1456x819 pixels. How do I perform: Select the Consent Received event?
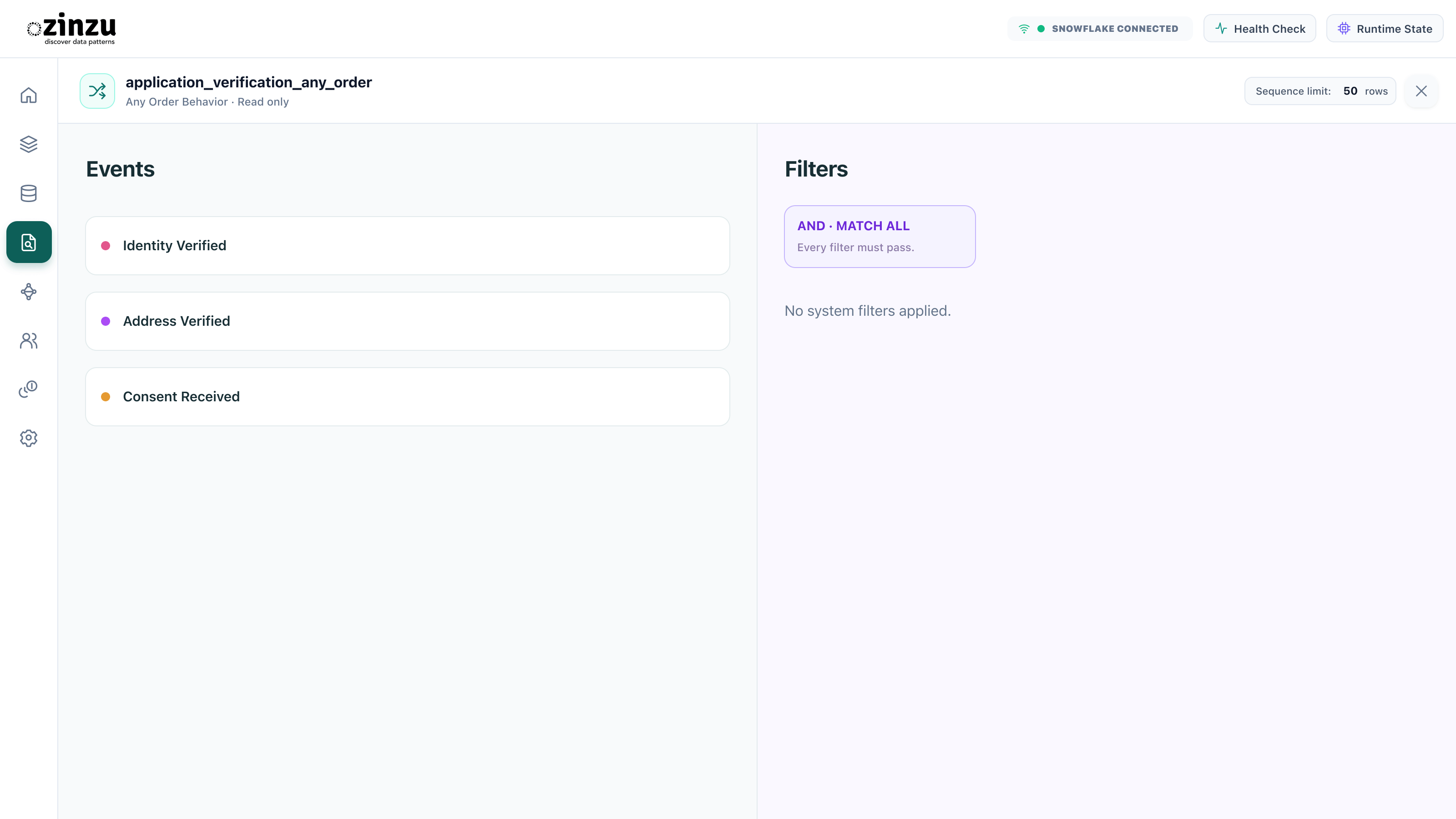(408, 397)
